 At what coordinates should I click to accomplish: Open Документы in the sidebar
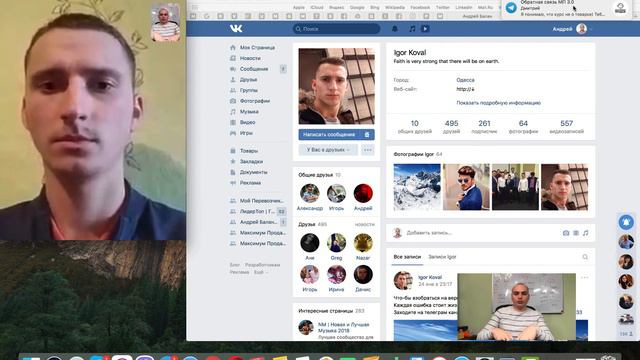point(253,172)
